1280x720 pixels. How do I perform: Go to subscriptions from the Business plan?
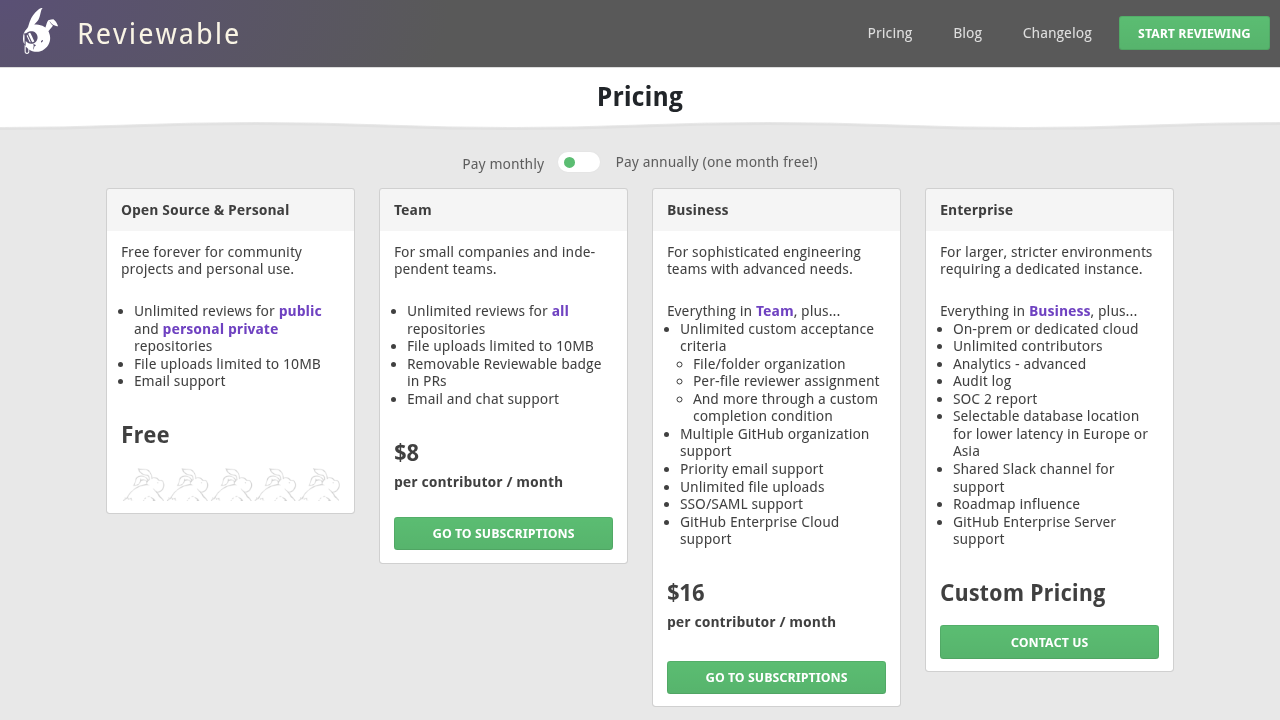click(x=776, y=677)
